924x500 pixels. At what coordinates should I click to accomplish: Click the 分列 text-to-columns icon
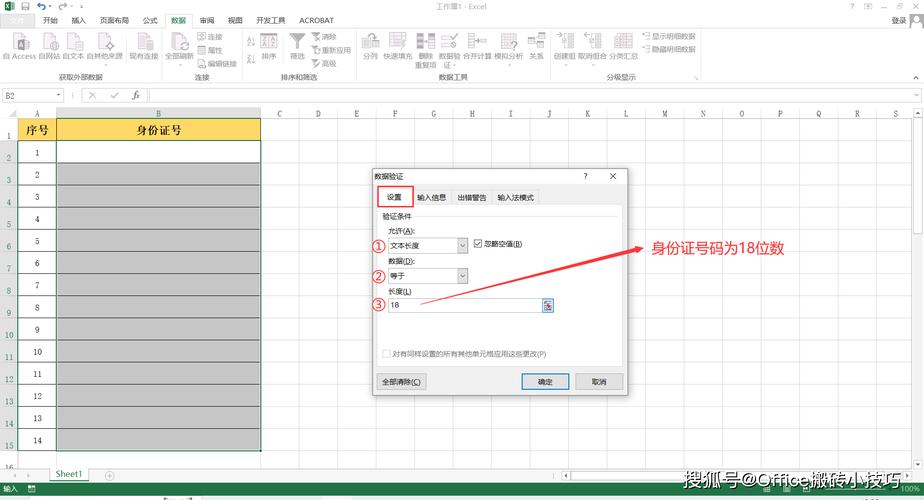point(370,43)
